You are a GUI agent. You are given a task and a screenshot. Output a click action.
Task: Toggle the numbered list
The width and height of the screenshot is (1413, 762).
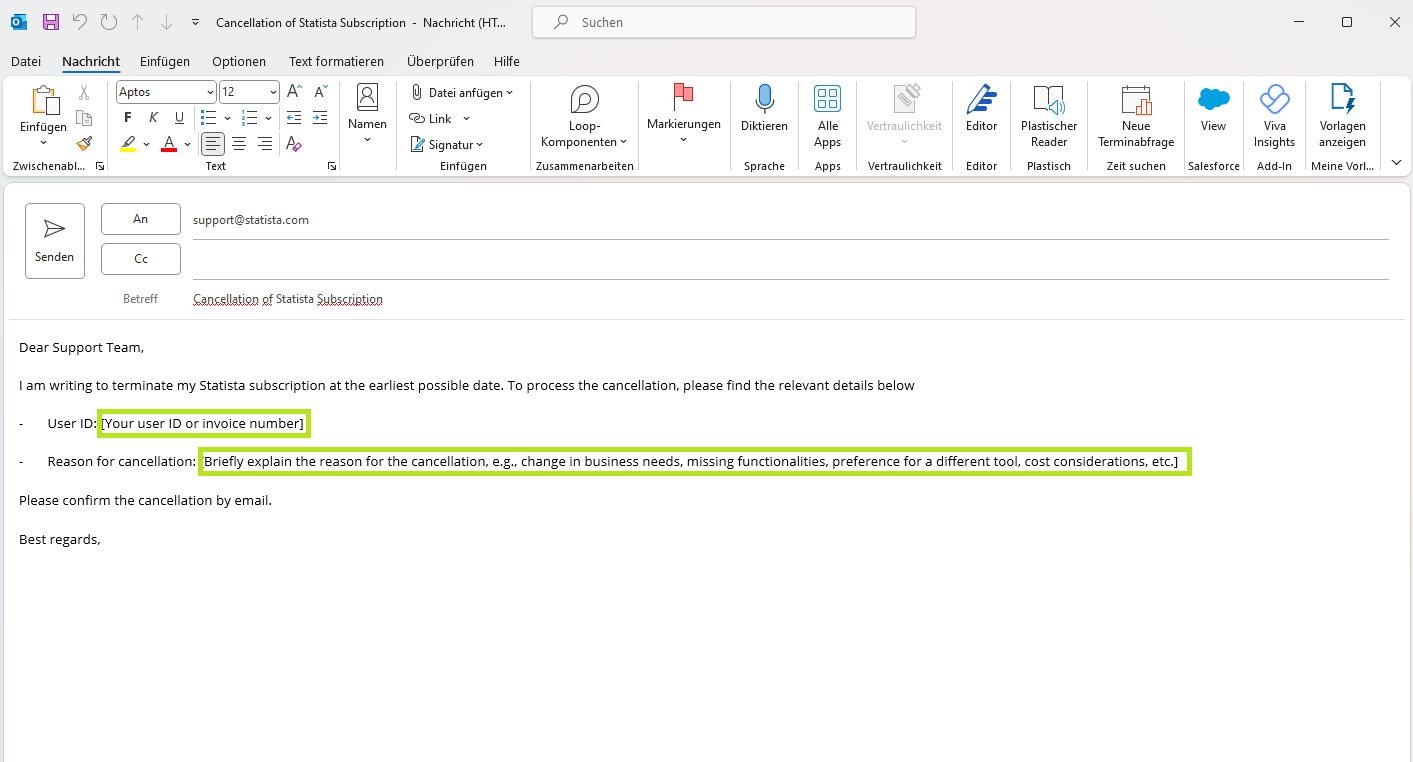pos(250,118)
